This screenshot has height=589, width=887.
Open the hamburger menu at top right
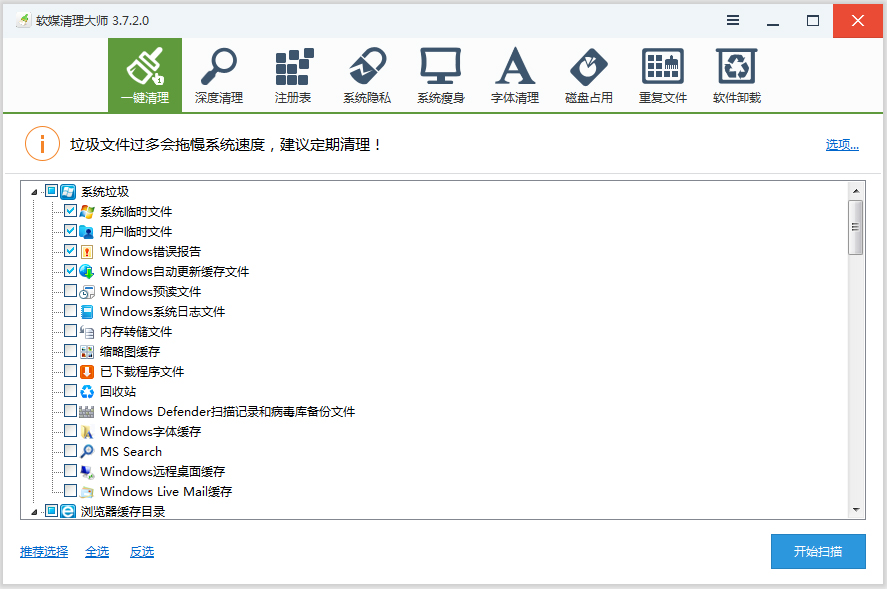(x=732, y=20)
